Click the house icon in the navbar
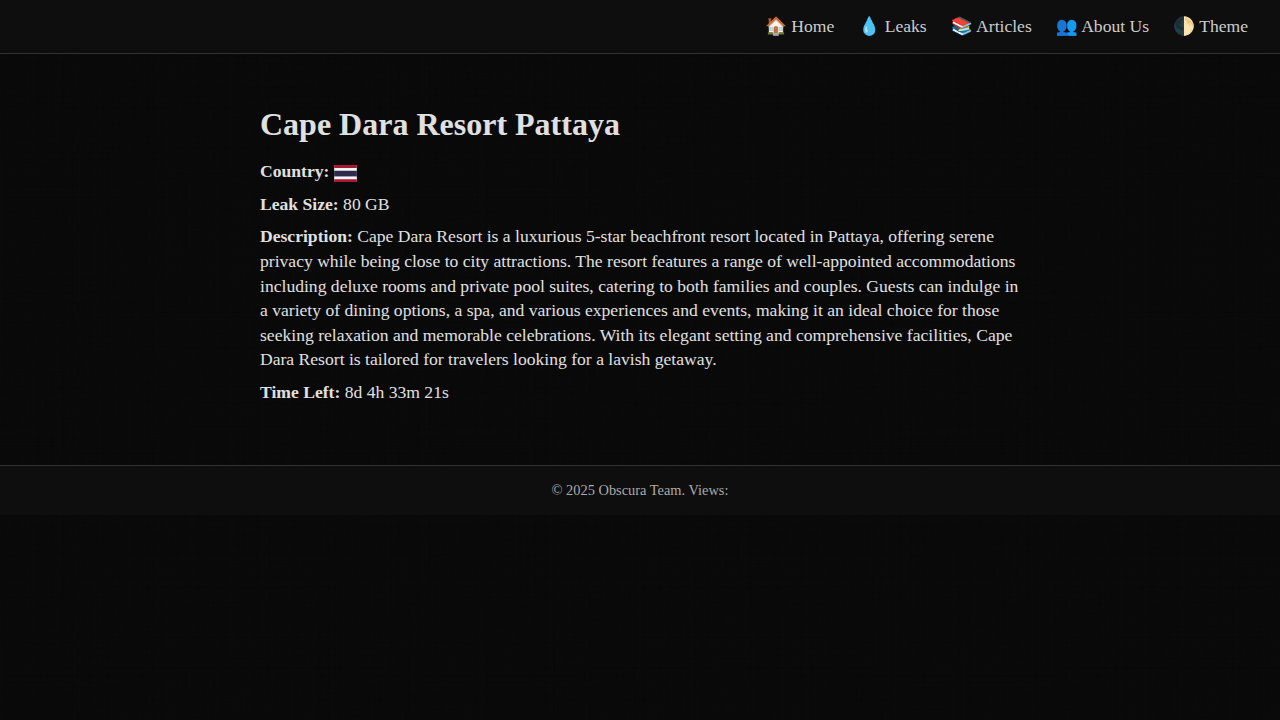Viewport: 1280px width, 720px height. pyautogui.click(x=775, y=27)
